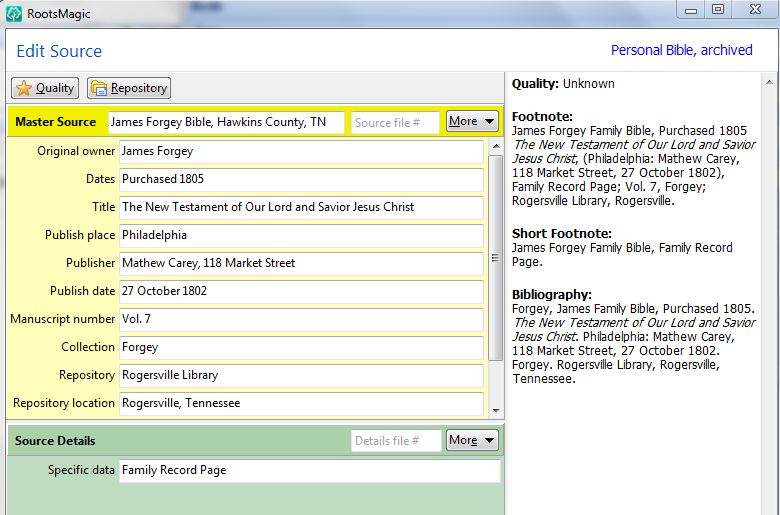The height and width of the screenshot is (515, 780).
Task: Open the Quality star button
Action: [45, 88]
